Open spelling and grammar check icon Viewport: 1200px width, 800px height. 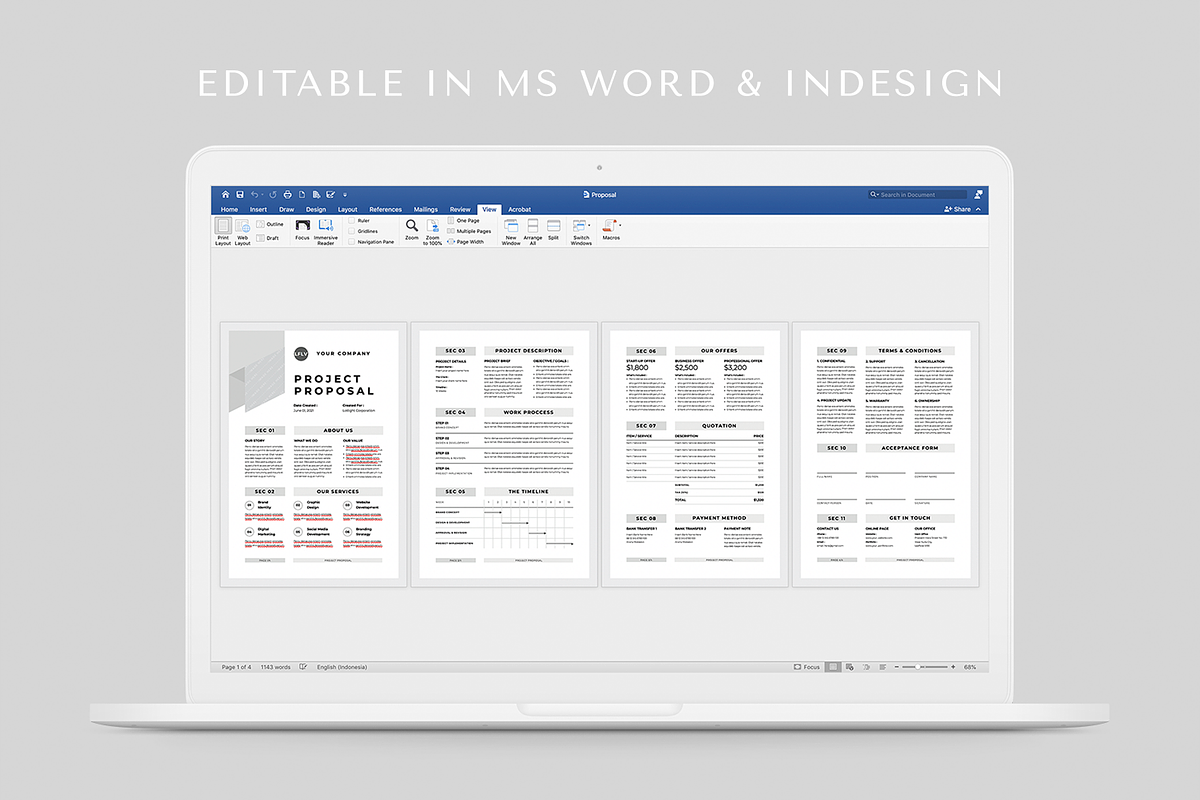click(x=303, y=667)
